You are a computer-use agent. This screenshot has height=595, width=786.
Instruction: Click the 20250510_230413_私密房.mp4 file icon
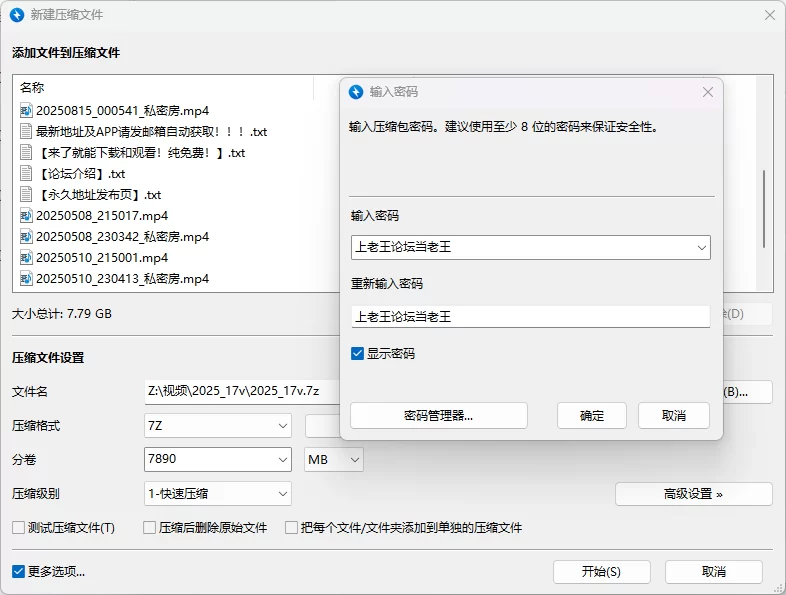pos(27,279)
